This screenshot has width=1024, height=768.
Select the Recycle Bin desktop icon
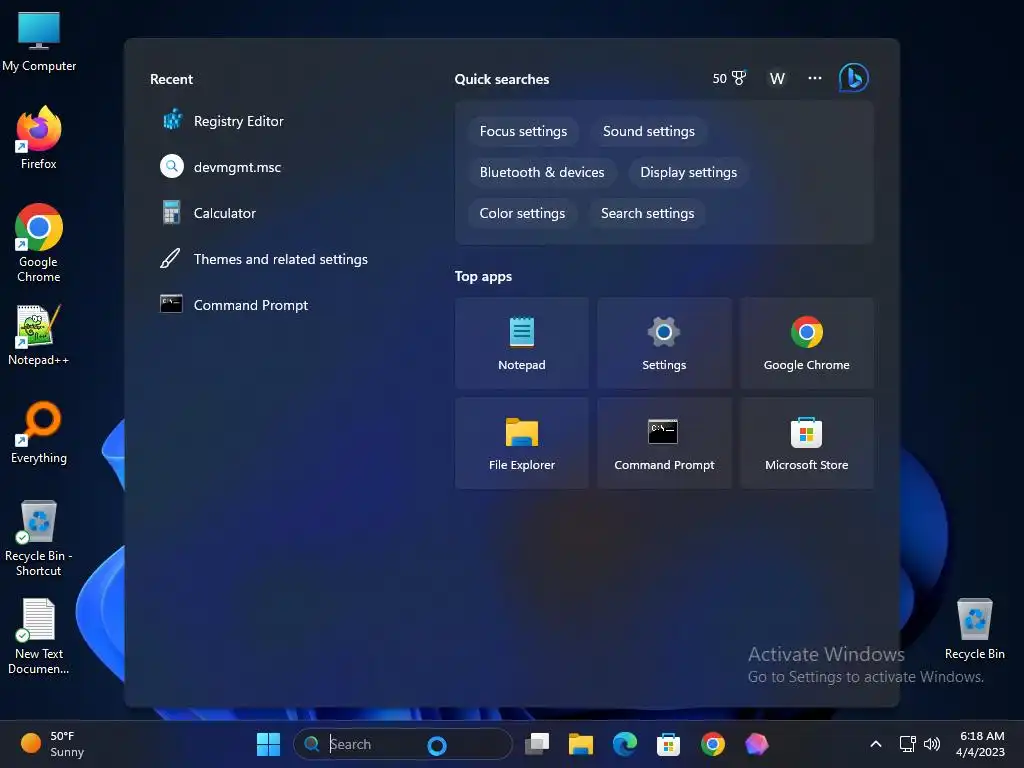[974, 629]
